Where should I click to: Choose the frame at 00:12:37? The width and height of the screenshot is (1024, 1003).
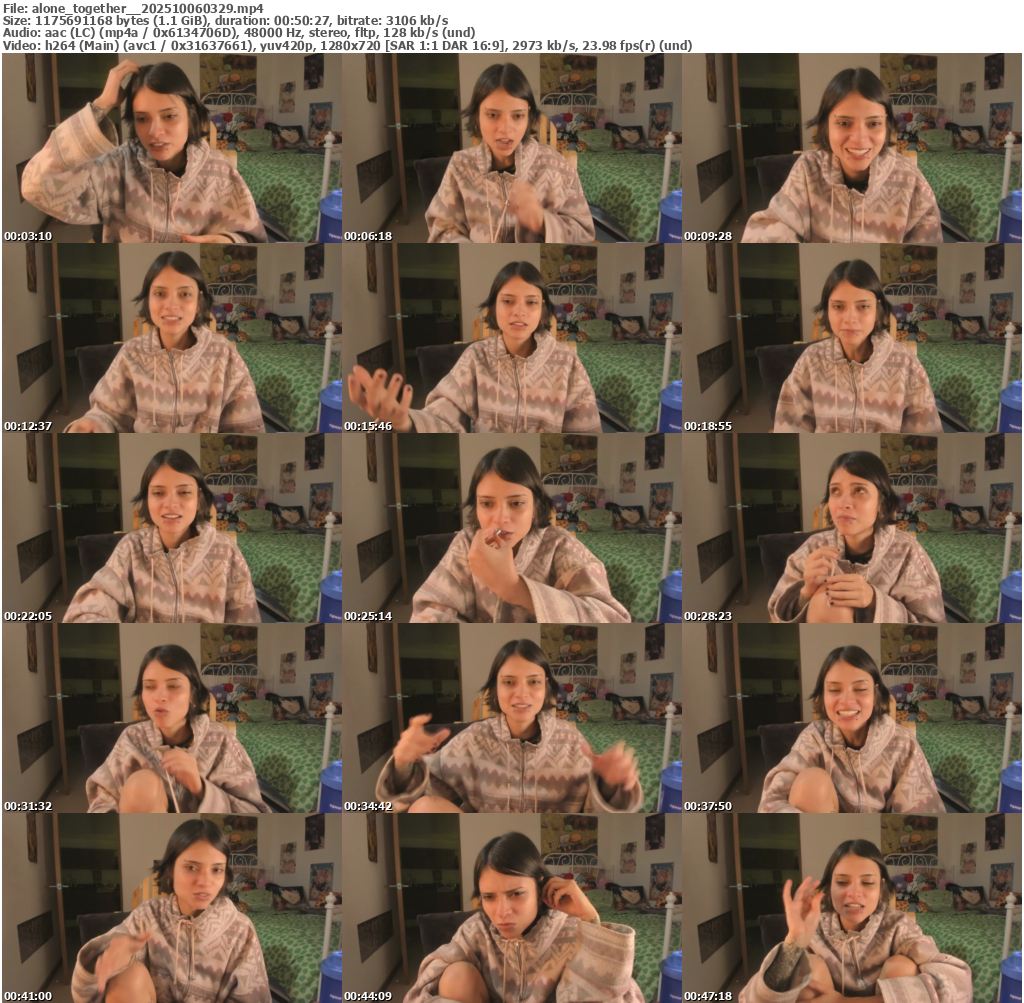(x=171, y=338)
